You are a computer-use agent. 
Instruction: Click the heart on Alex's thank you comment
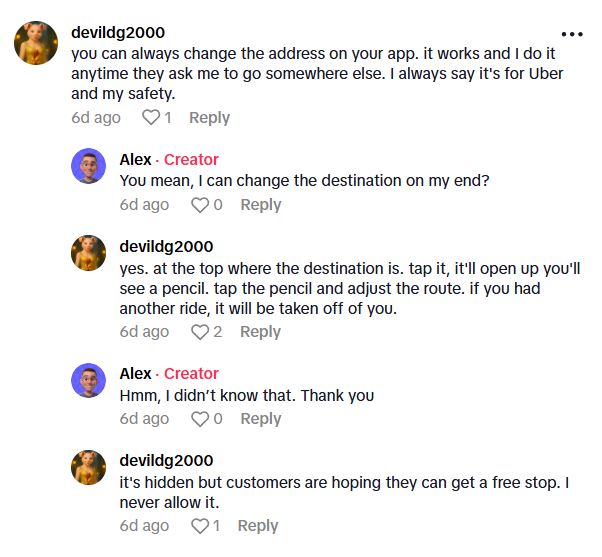click(200, 419)
